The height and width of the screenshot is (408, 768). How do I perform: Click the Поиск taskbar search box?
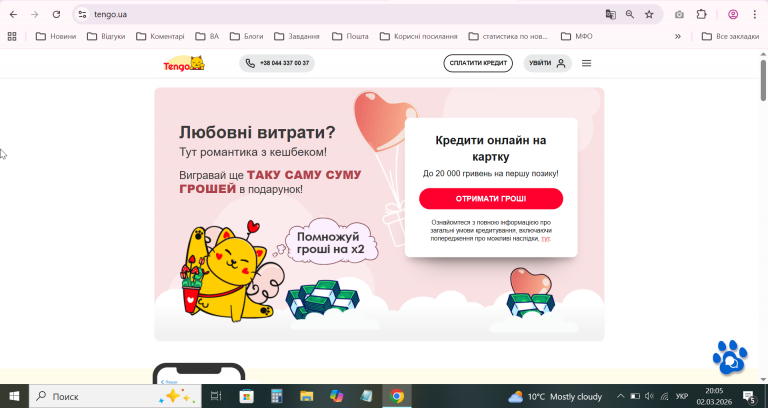coord(115,396)
